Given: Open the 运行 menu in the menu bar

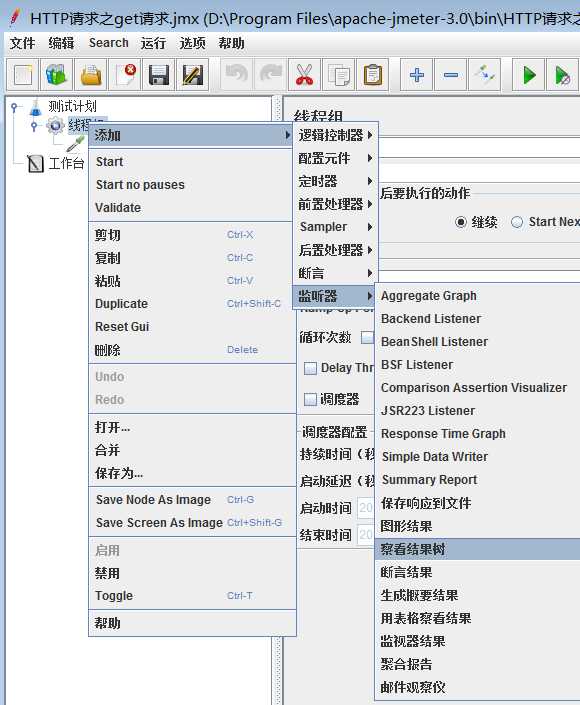Looking at the screenshot, I should point(153,43).
